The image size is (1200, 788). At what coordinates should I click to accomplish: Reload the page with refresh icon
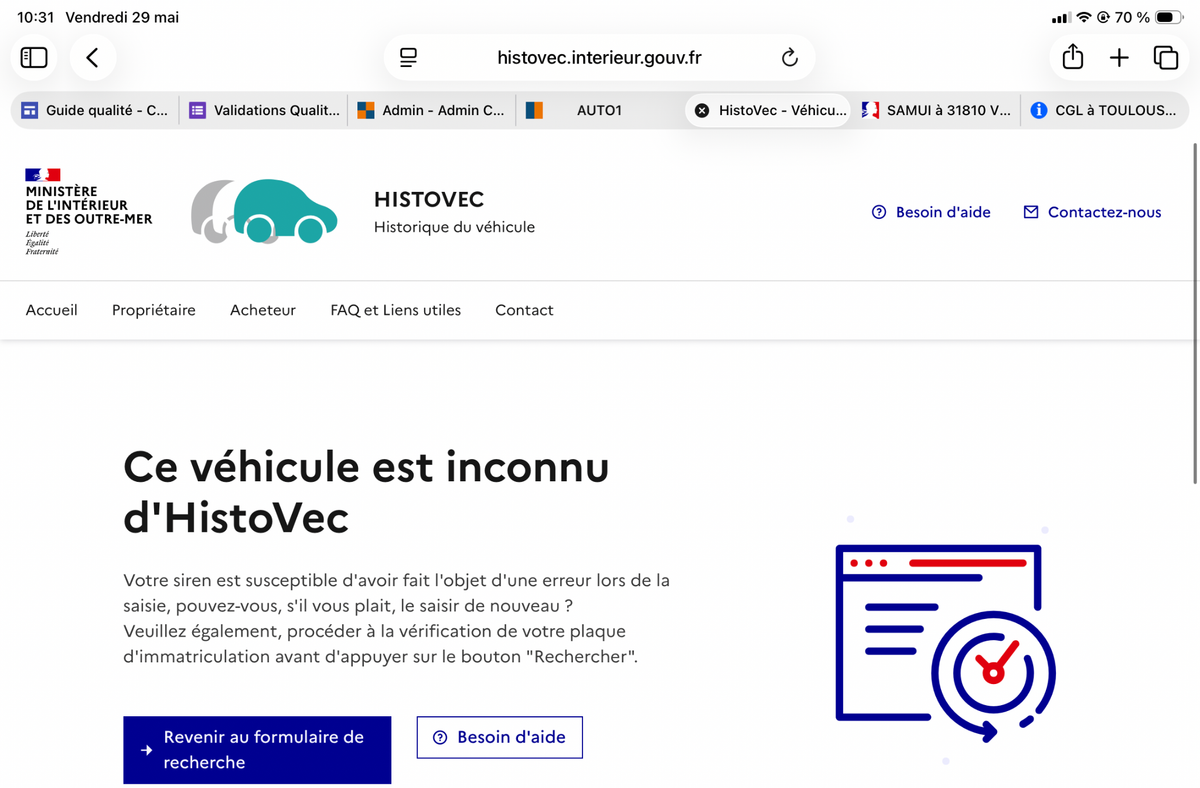coord(790,58)
